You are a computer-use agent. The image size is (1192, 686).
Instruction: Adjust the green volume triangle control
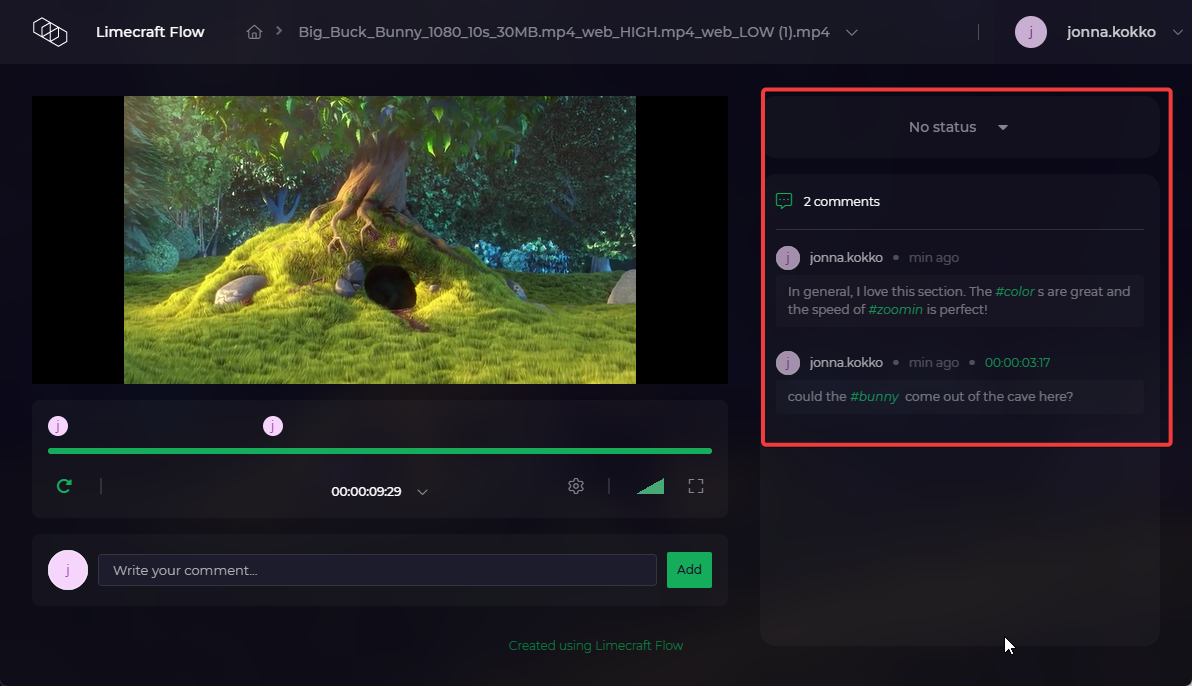pyautogui.click(x=651, y=486)
